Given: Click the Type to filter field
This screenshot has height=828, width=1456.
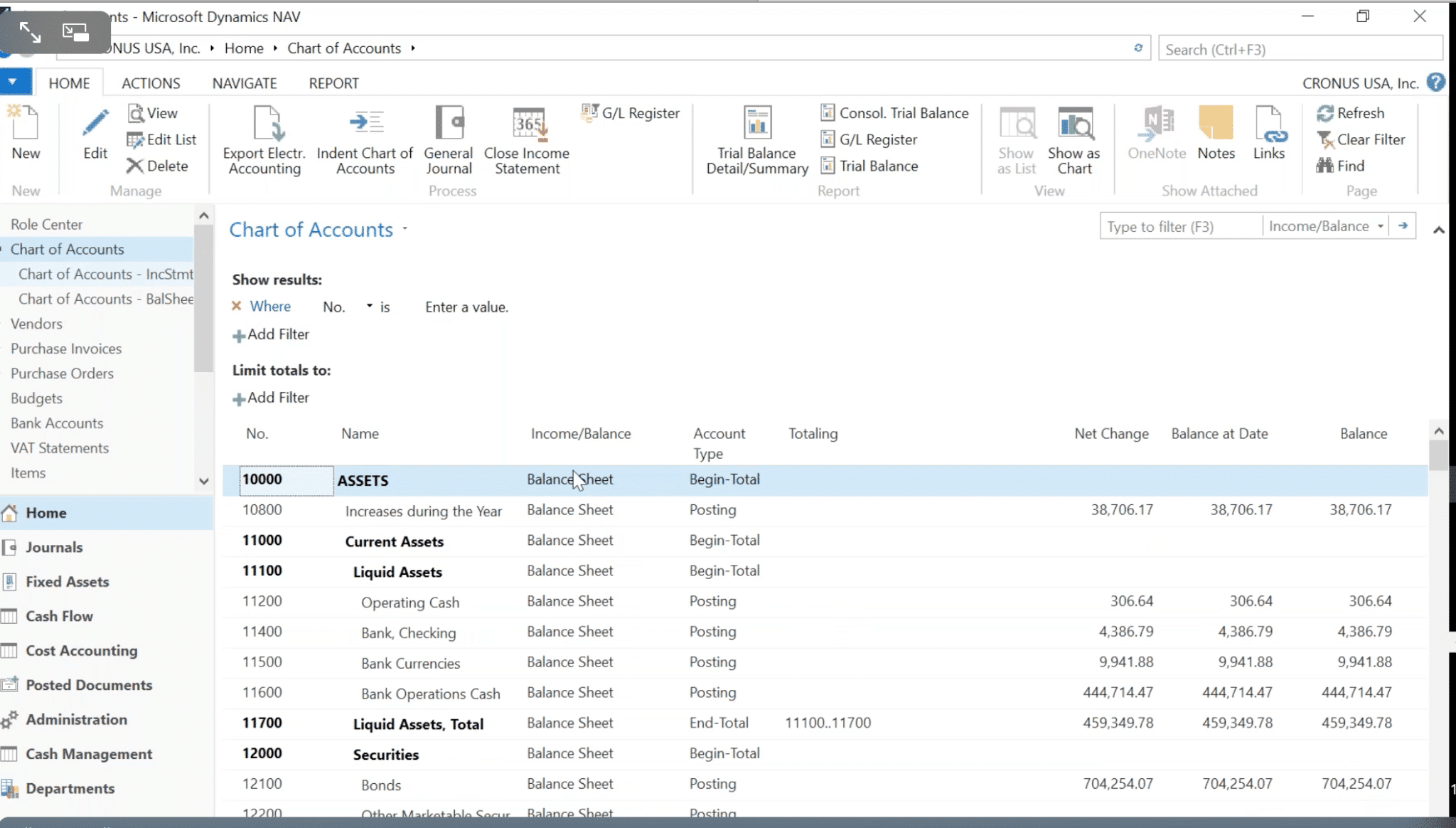Looking at the screenshot, I should tap(1181, 226).
